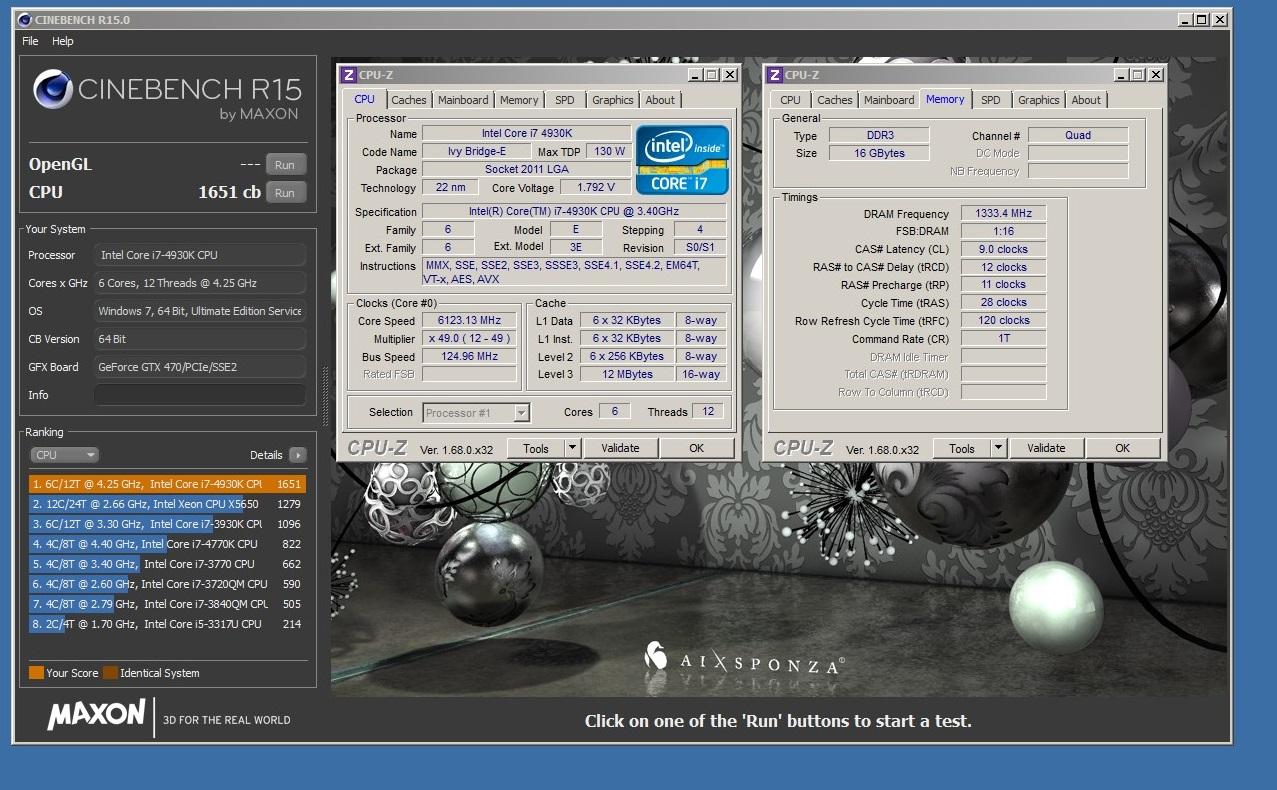Select ranking entry Intel Core i7-3770
Image resolution: width=1277 pixels, height=790 pixels.
[x=167, y=564]
